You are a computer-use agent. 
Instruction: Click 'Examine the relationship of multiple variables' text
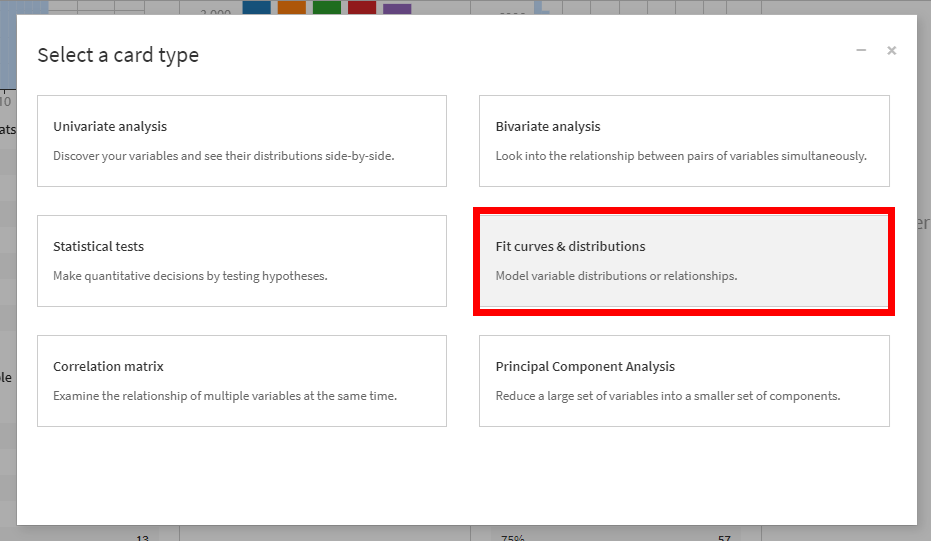tap(225, 396)
